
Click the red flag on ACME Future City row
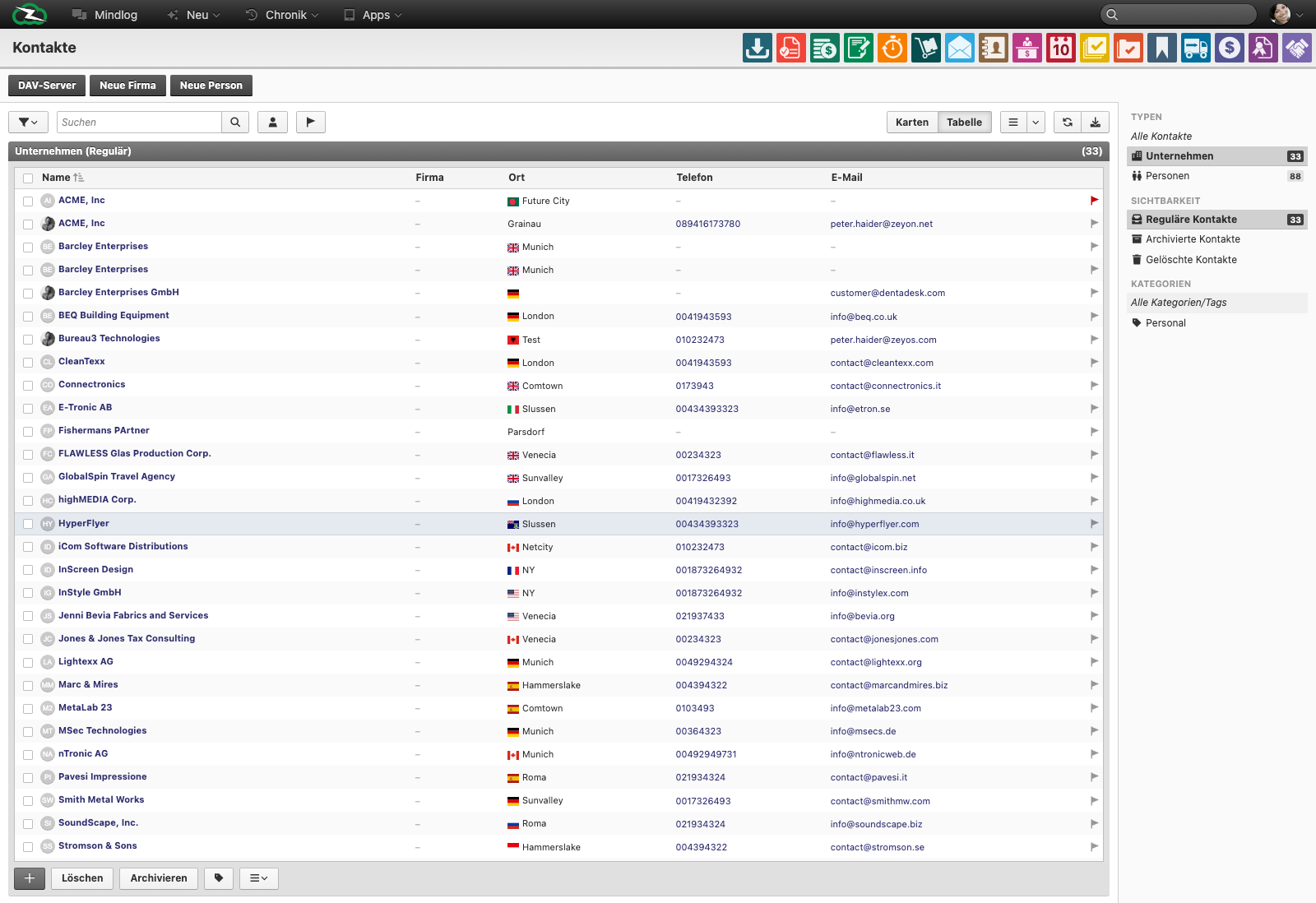click(1094, 200)
